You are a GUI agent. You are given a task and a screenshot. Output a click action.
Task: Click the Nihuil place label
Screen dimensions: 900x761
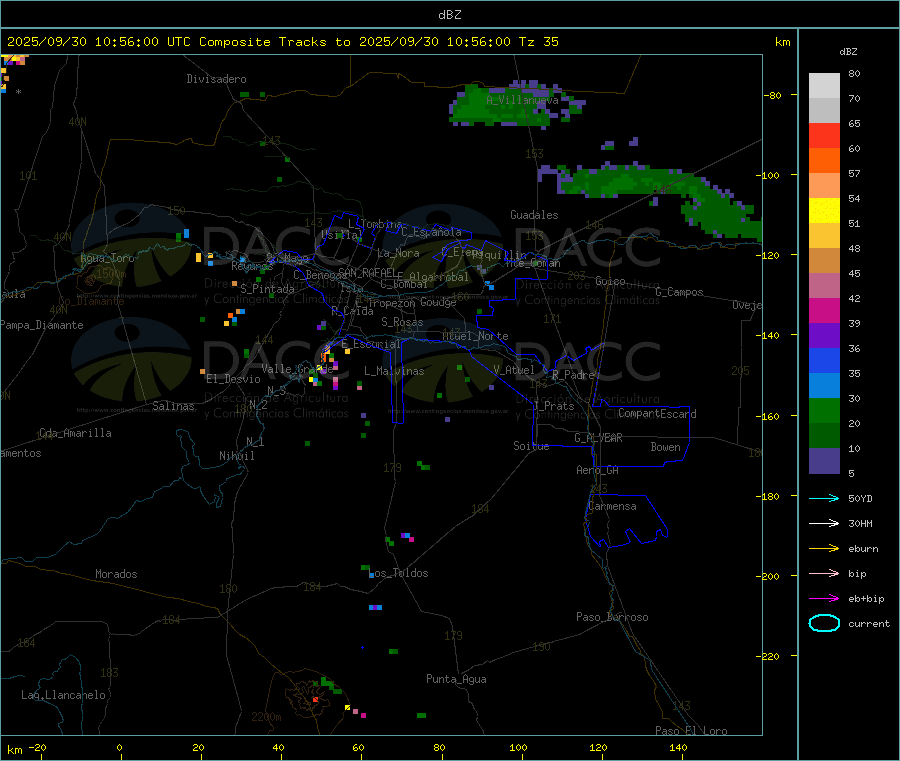236,456
